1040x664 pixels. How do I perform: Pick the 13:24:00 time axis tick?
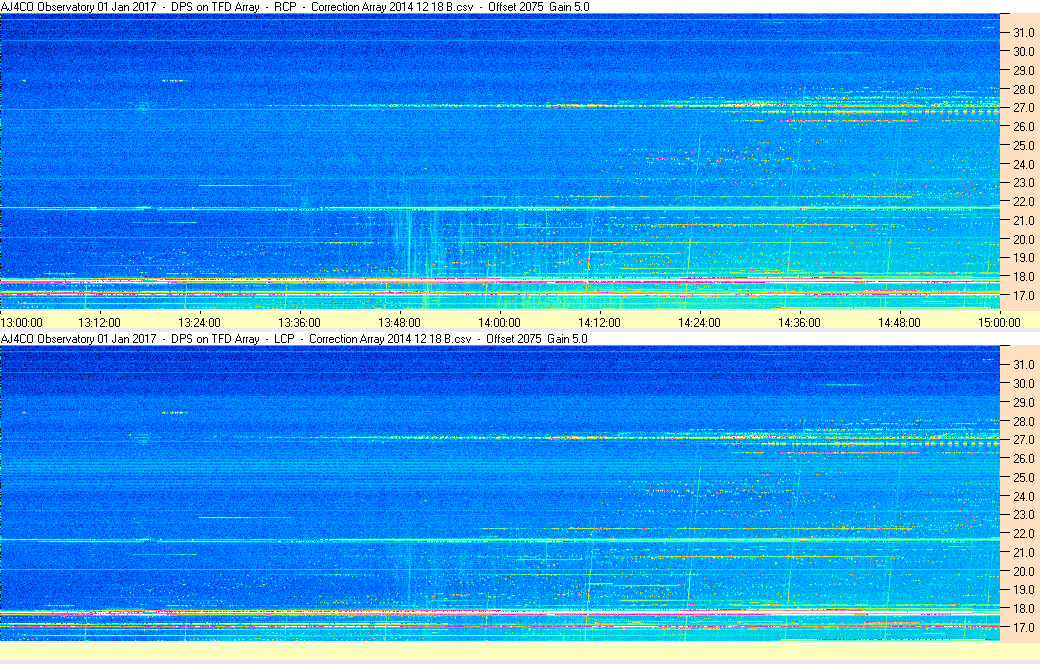(199, 322)
